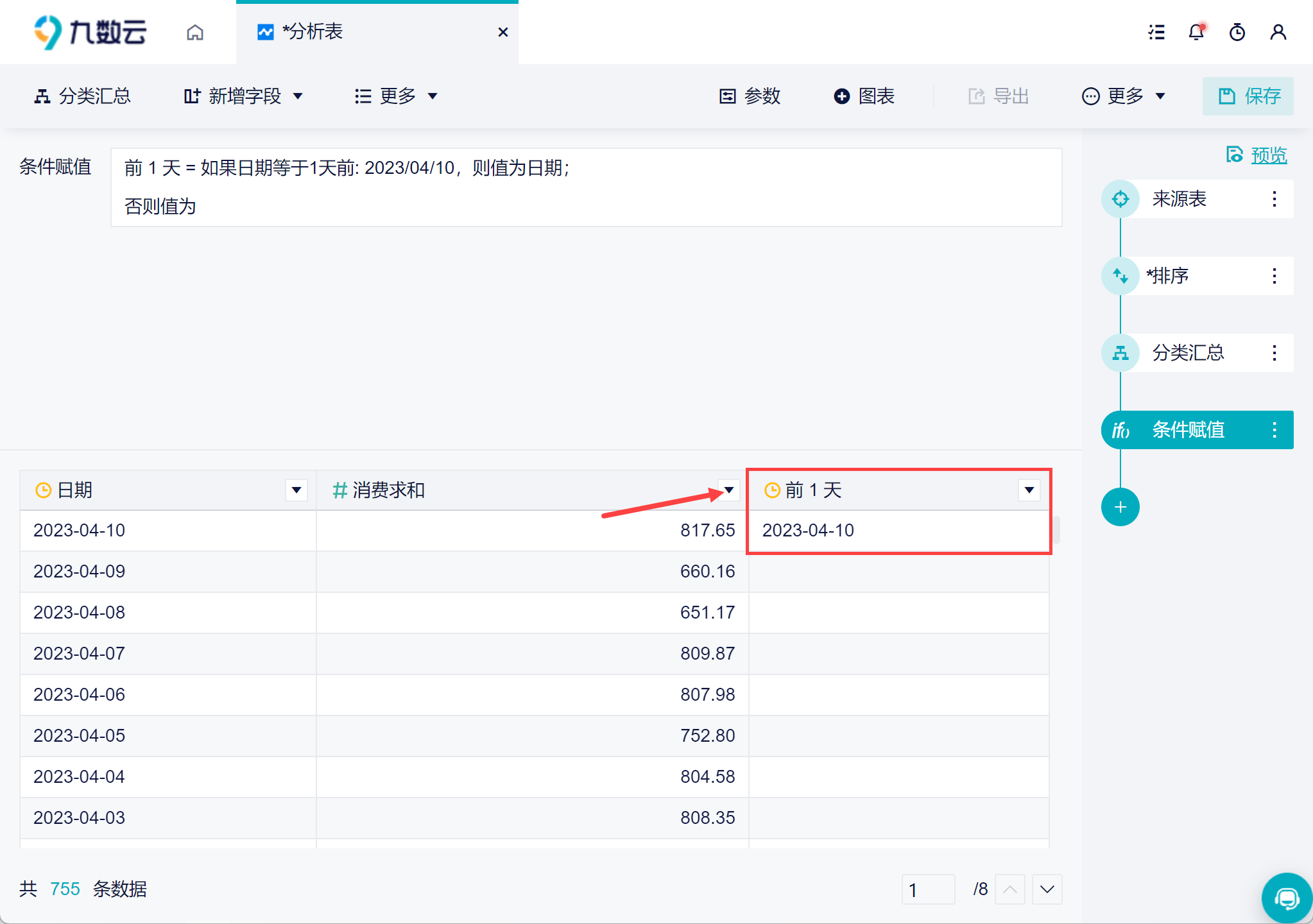Image resolution: width=1313 pixels, height=924 pixels.
Task: Open the user account icon
Action: click(x=1278, y=32)
